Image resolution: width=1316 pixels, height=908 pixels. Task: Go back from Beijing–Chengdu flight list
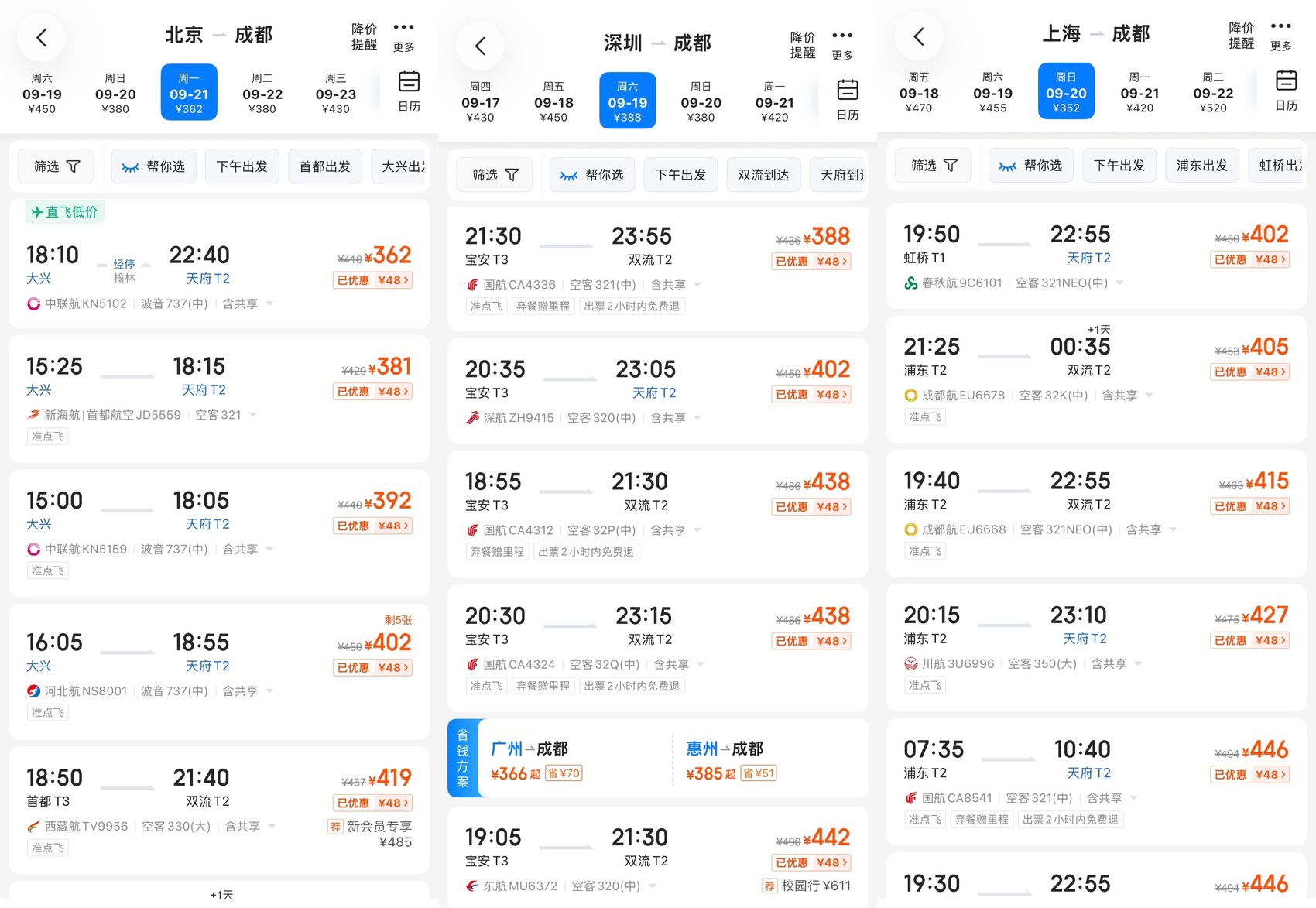click(x=41, y=37)
